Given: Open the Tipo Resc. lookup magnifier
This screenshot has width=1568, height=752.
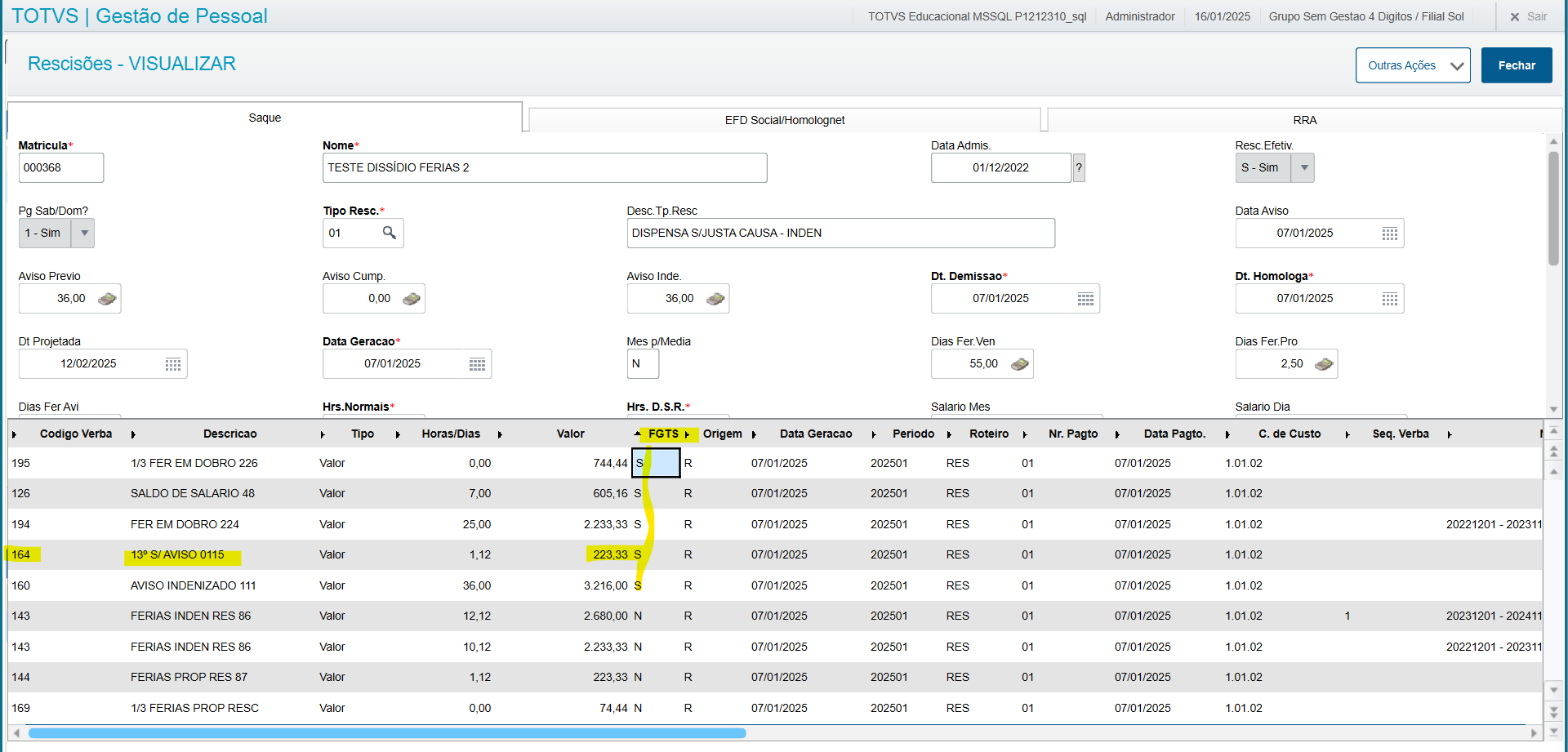Looking at the screenshot, I should click(x=390, y=233).
